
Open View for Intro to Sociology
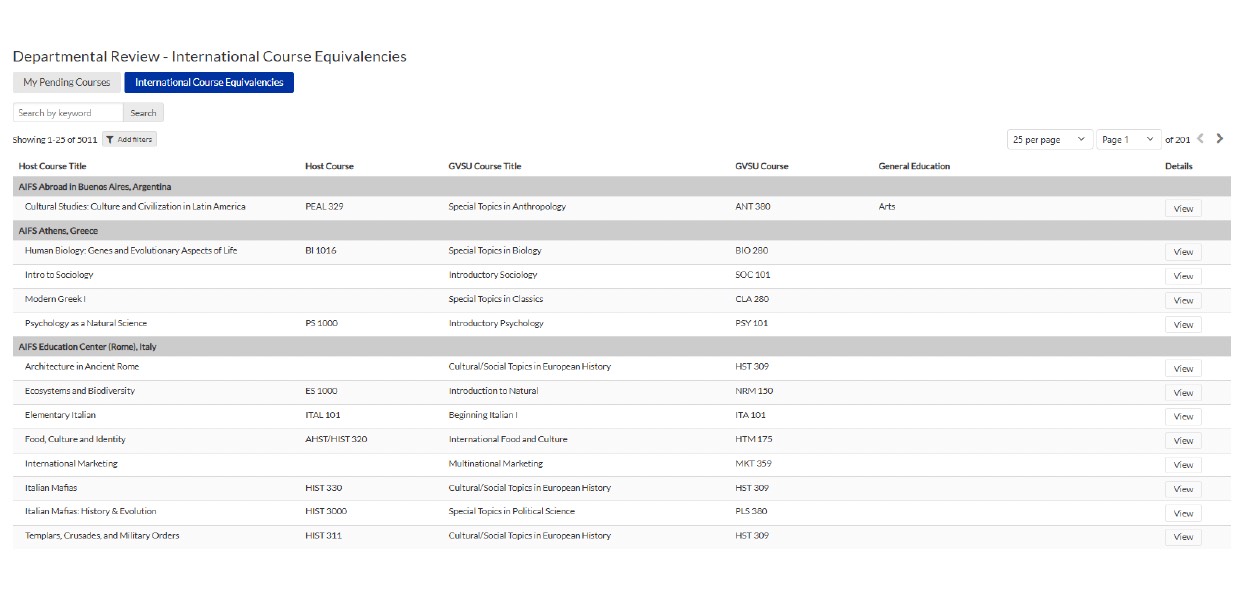(1183, 276)
